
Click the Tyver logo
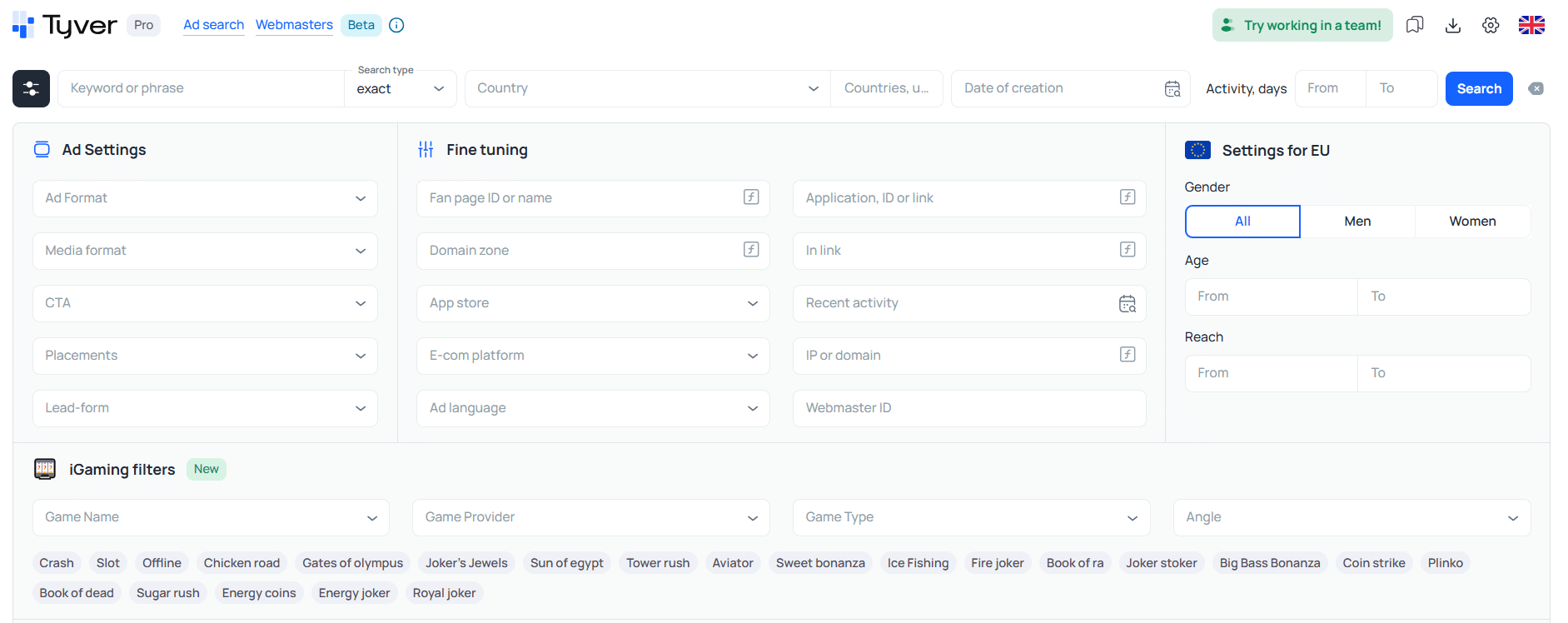65,25
